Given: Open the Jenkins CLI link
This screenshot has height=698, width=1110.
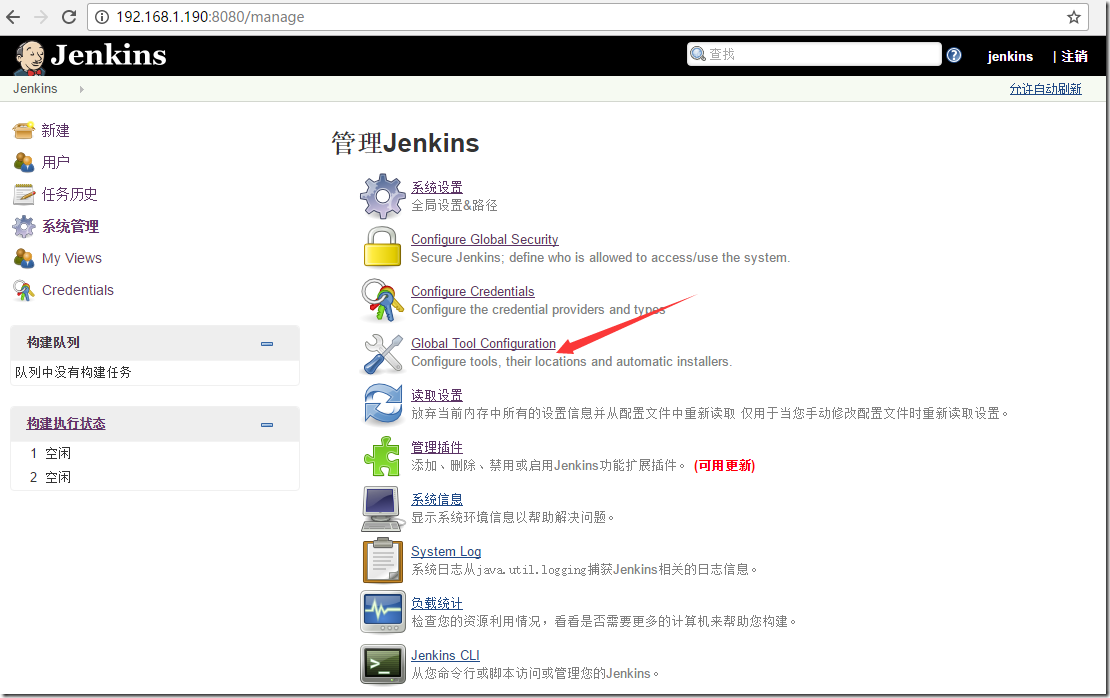Looking at the screenshot, I should coord(445,656).
